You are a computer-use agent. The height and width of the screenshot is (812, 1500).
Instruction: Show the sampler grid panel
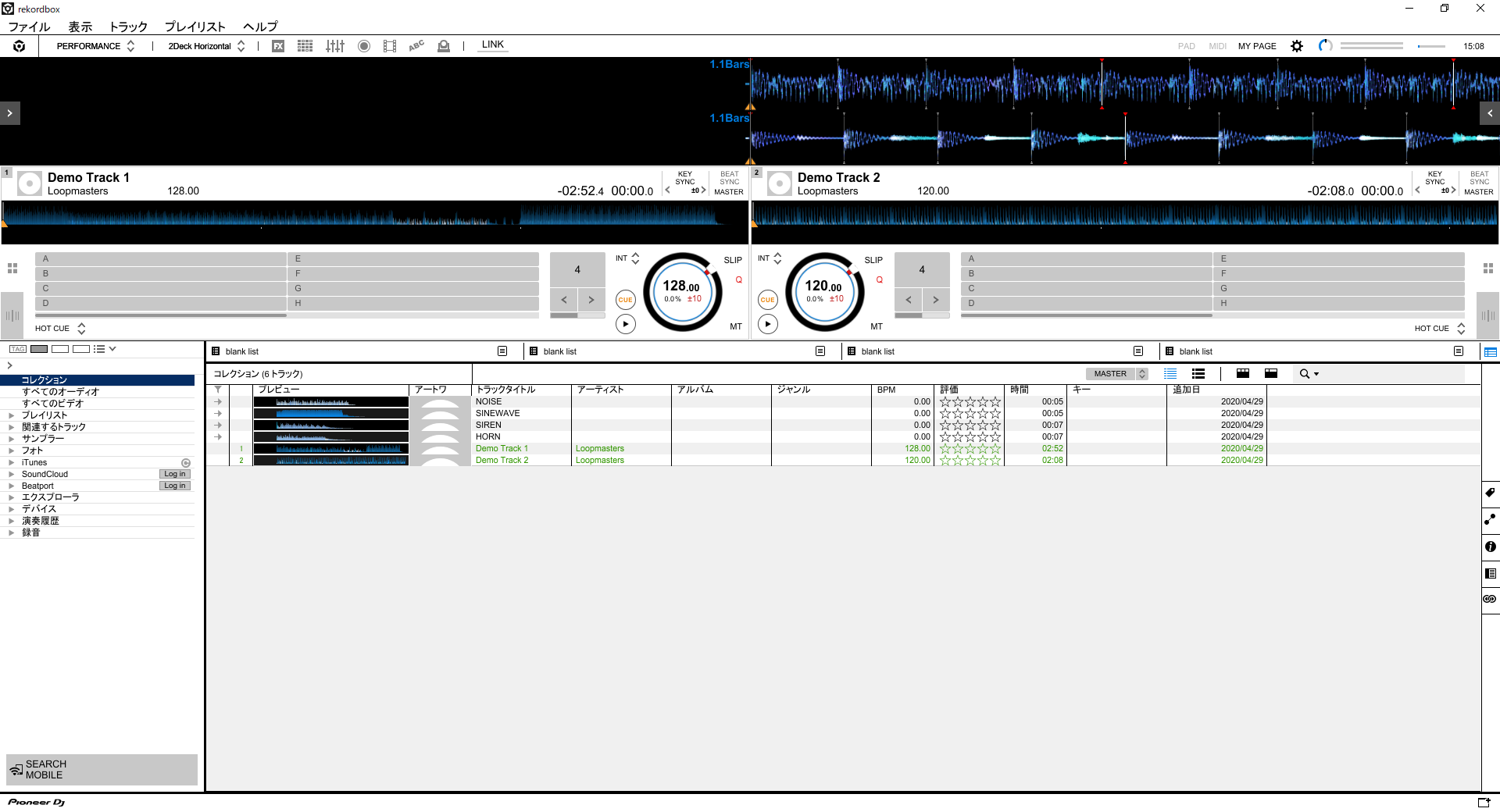pos(305,46)
